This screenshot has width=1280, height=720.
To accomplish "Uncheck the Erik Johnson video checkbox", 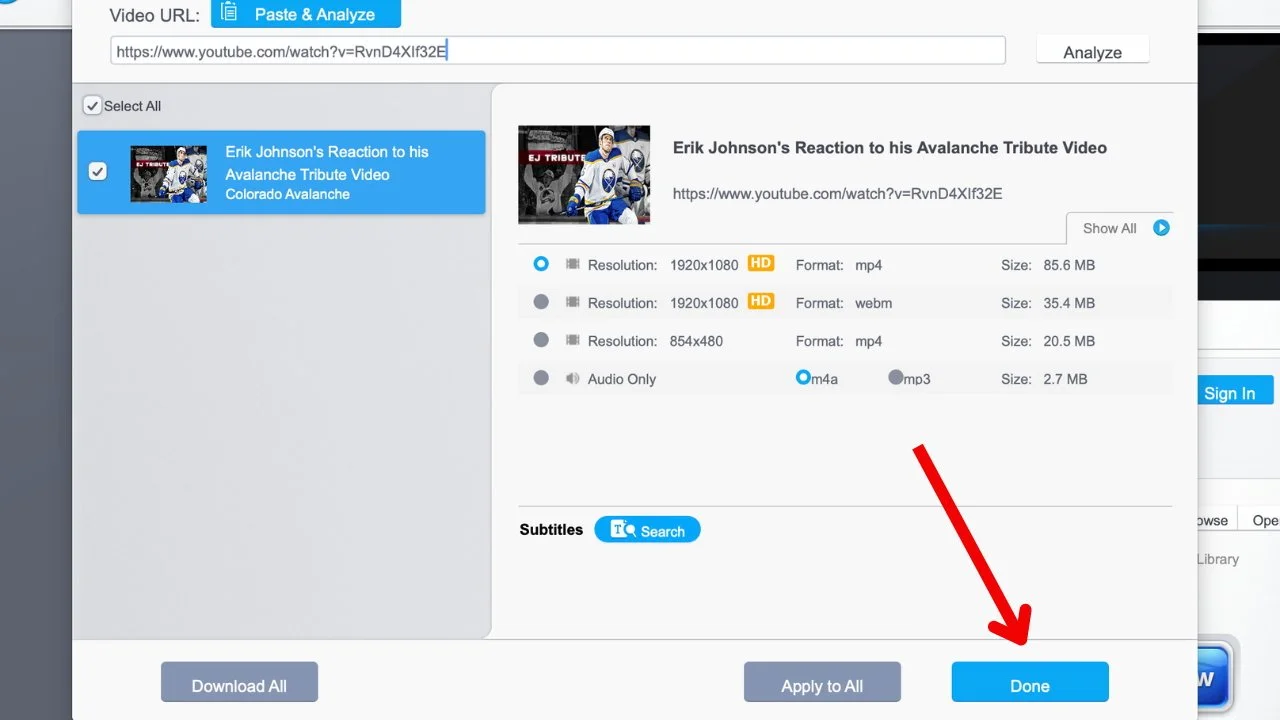I will click(97, 172).
